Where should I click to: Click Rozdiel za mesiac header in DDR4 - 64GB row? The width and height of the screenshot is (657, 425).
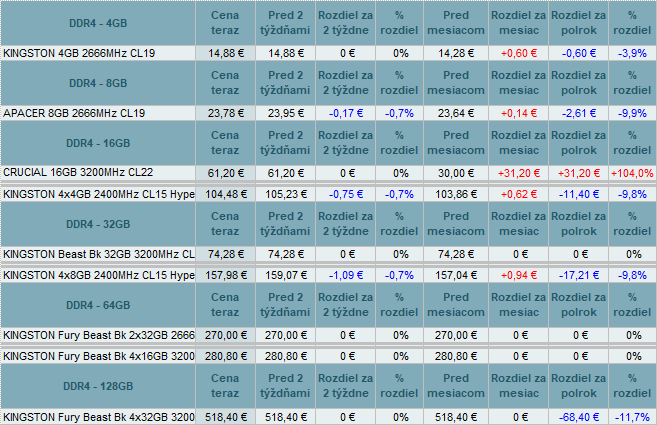pyautogui.click(x=519, y=305)
